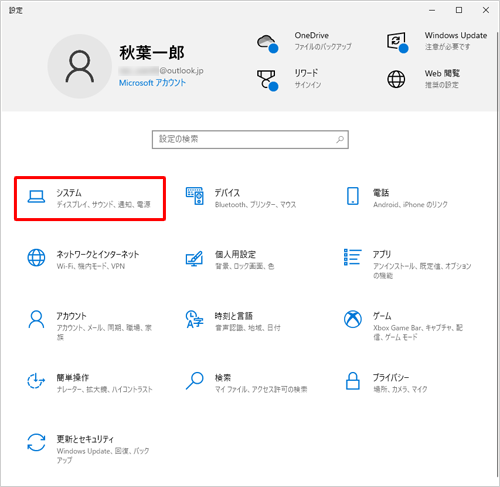Click the OneDrive cloud icon
Image resolution: width=500 pixels, height=487 pixels.
click(x=267, y=43)
